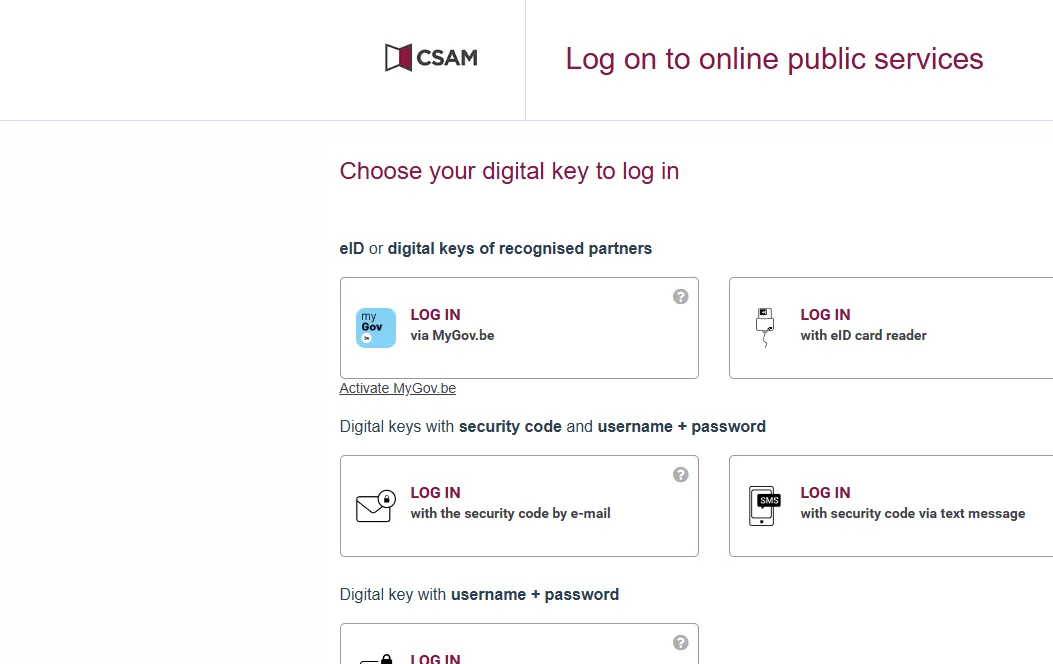Open the Activate MyGov.be link
The height and width of the screenshot is (664, 1053).
(398, 389)
